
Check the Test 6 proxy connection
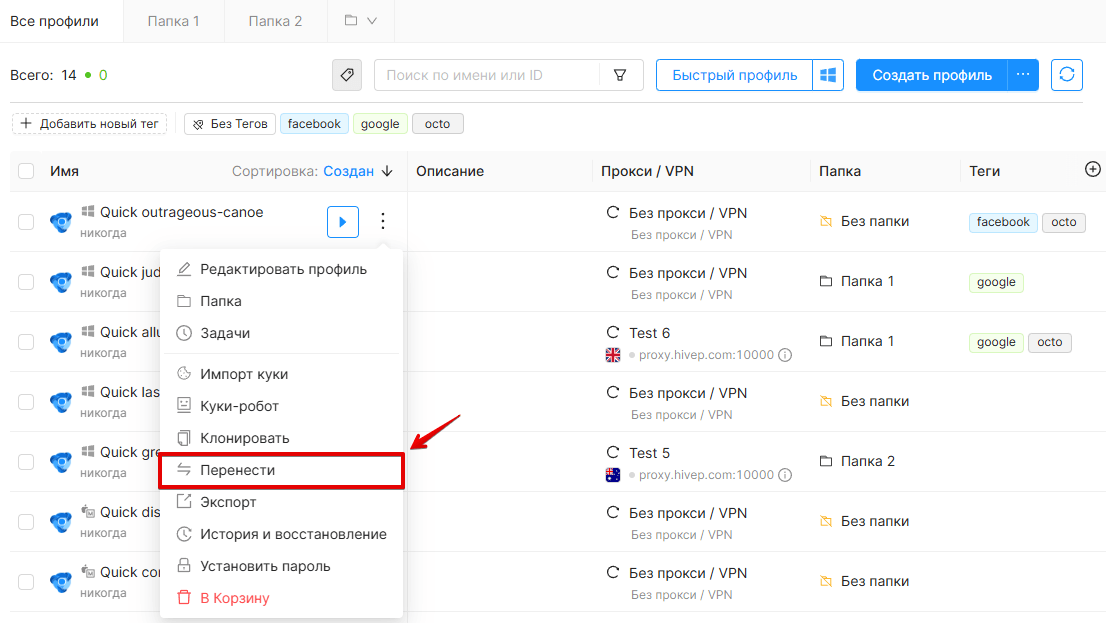coord(613,332)
